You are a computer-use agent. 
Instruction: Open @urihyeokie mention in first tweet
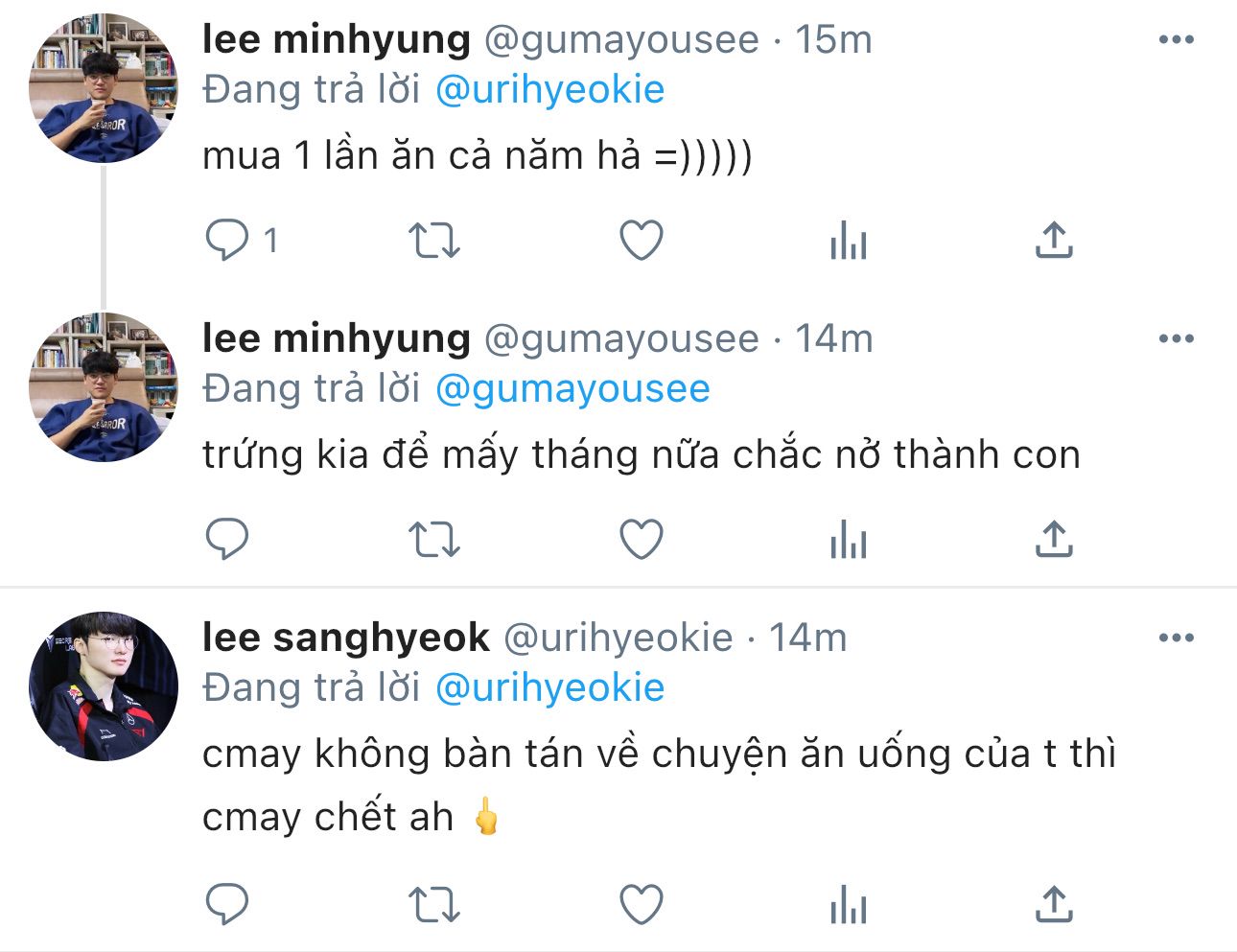pyautogui.click(x=549, y=90)
